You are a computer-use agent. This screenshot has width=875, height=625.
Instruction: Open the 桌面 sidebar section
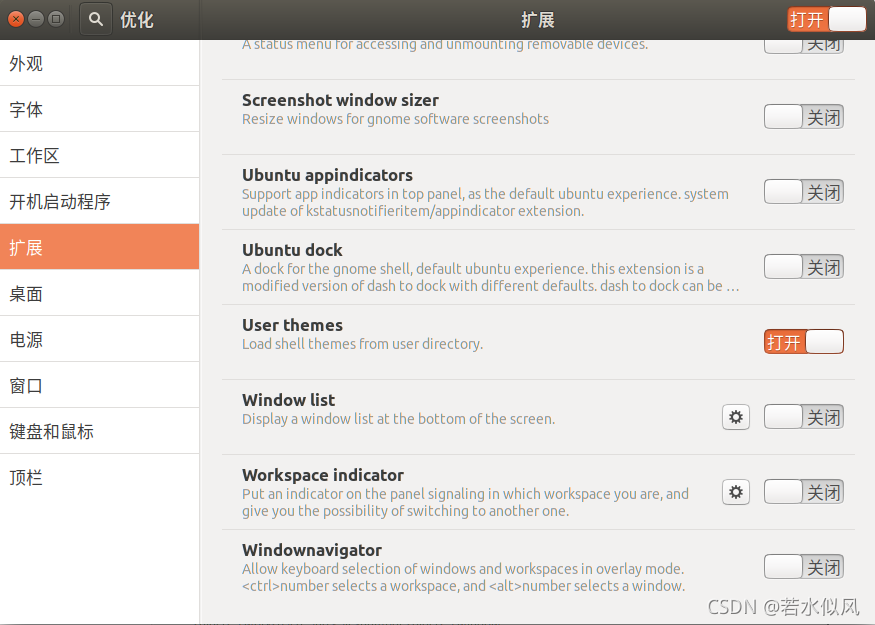[x=99, y=294]
